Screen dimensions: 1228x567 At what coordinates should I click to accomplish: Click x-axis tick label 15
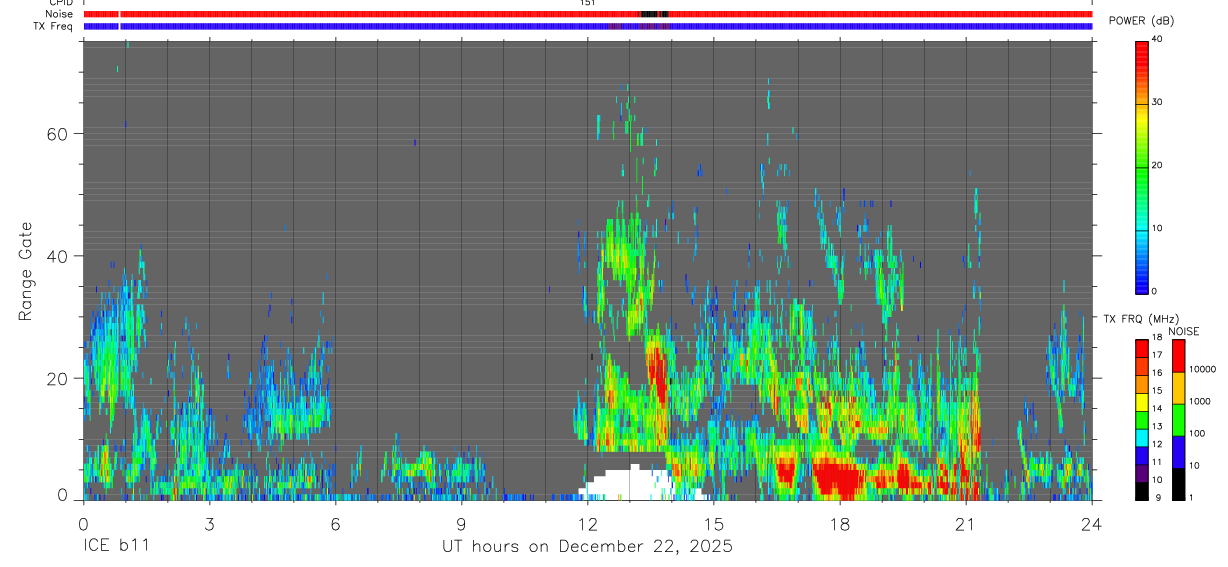714,523
